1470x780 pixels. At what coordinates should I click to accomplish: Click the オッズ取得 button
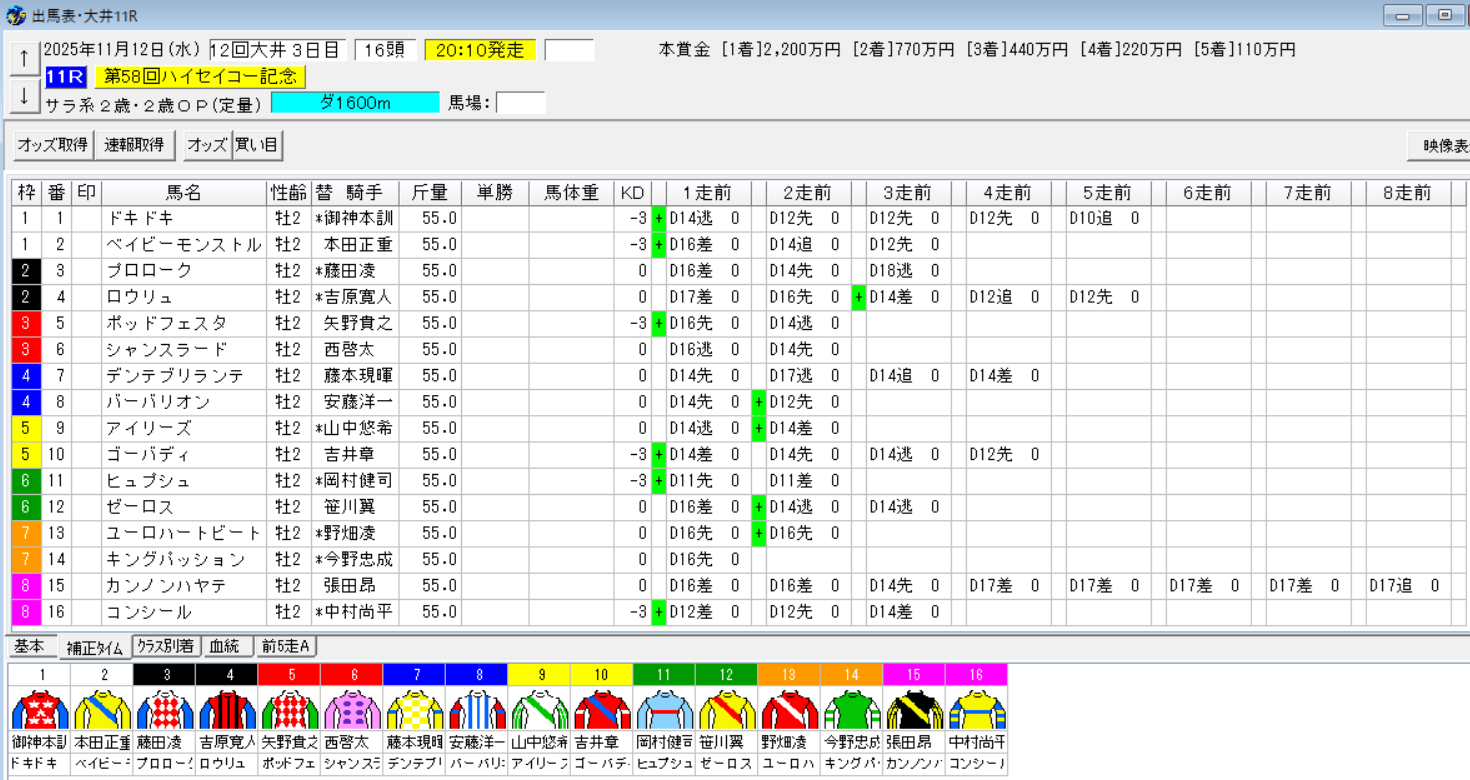(x=52, y=145)
